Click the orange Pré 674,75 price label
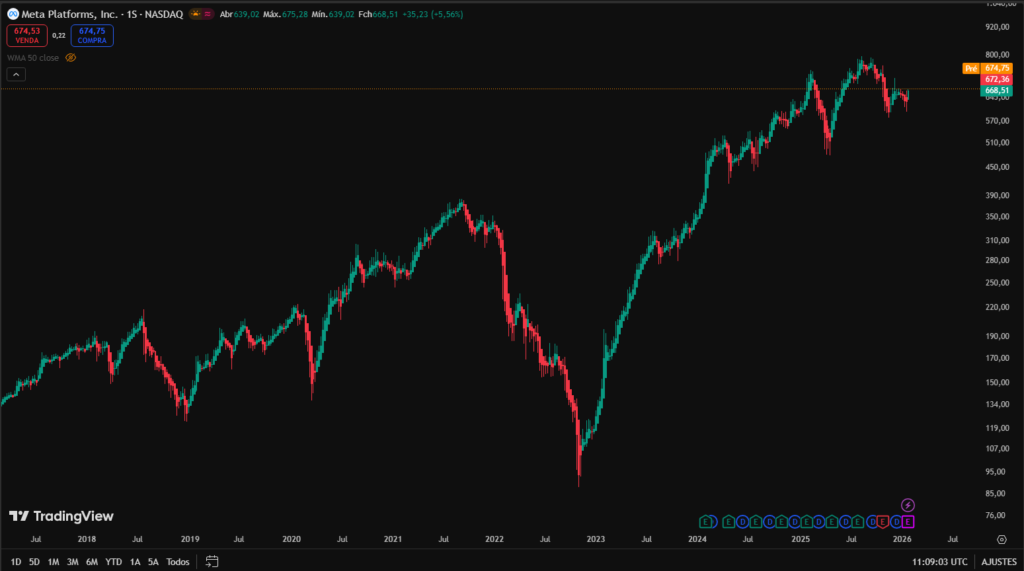The height and width of the screenshot is (571, 1024). pyautogui.click(x=988, y=68)
